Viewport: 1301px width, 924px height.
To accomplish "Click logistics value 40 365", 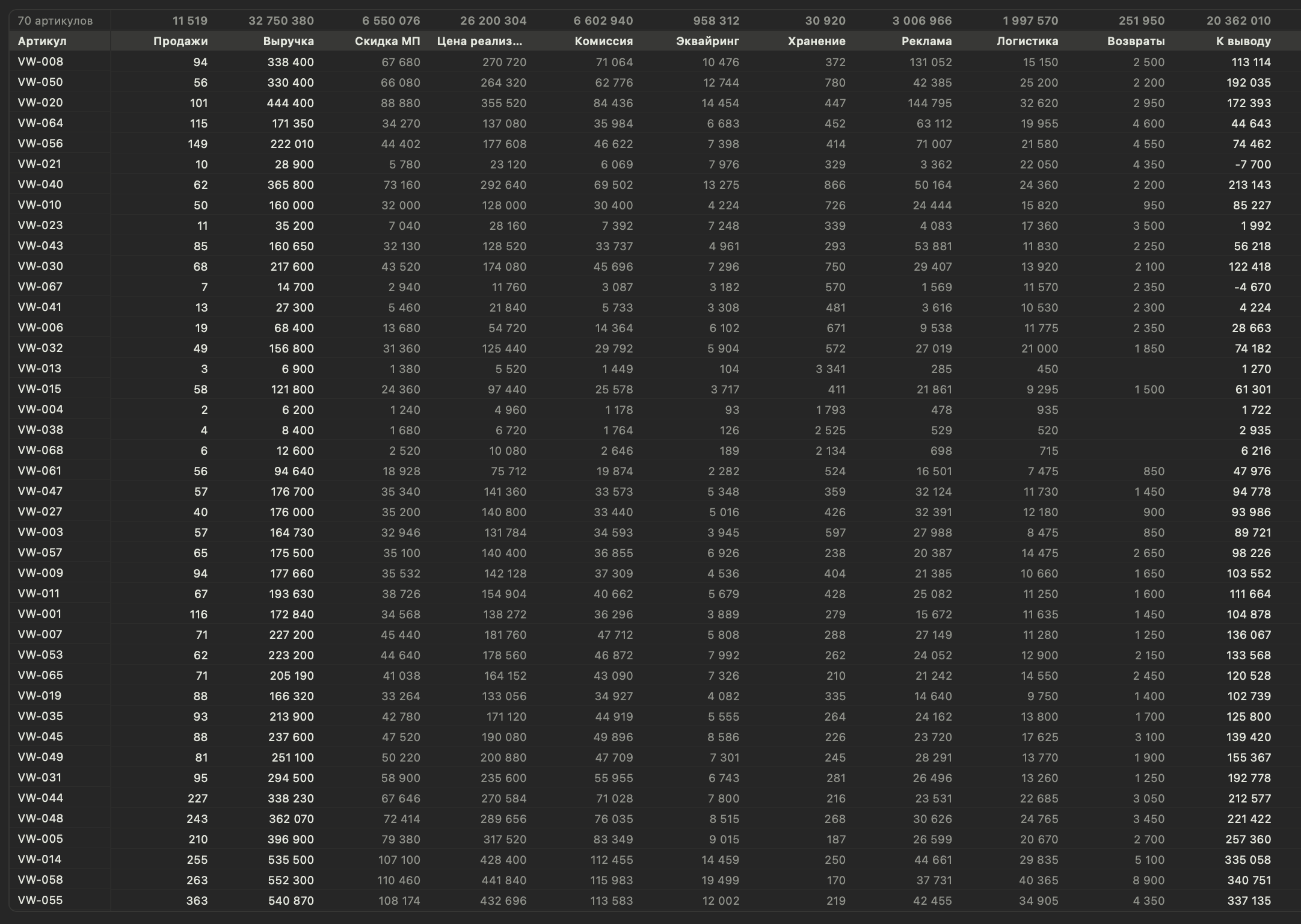I will coord(1039,880).
